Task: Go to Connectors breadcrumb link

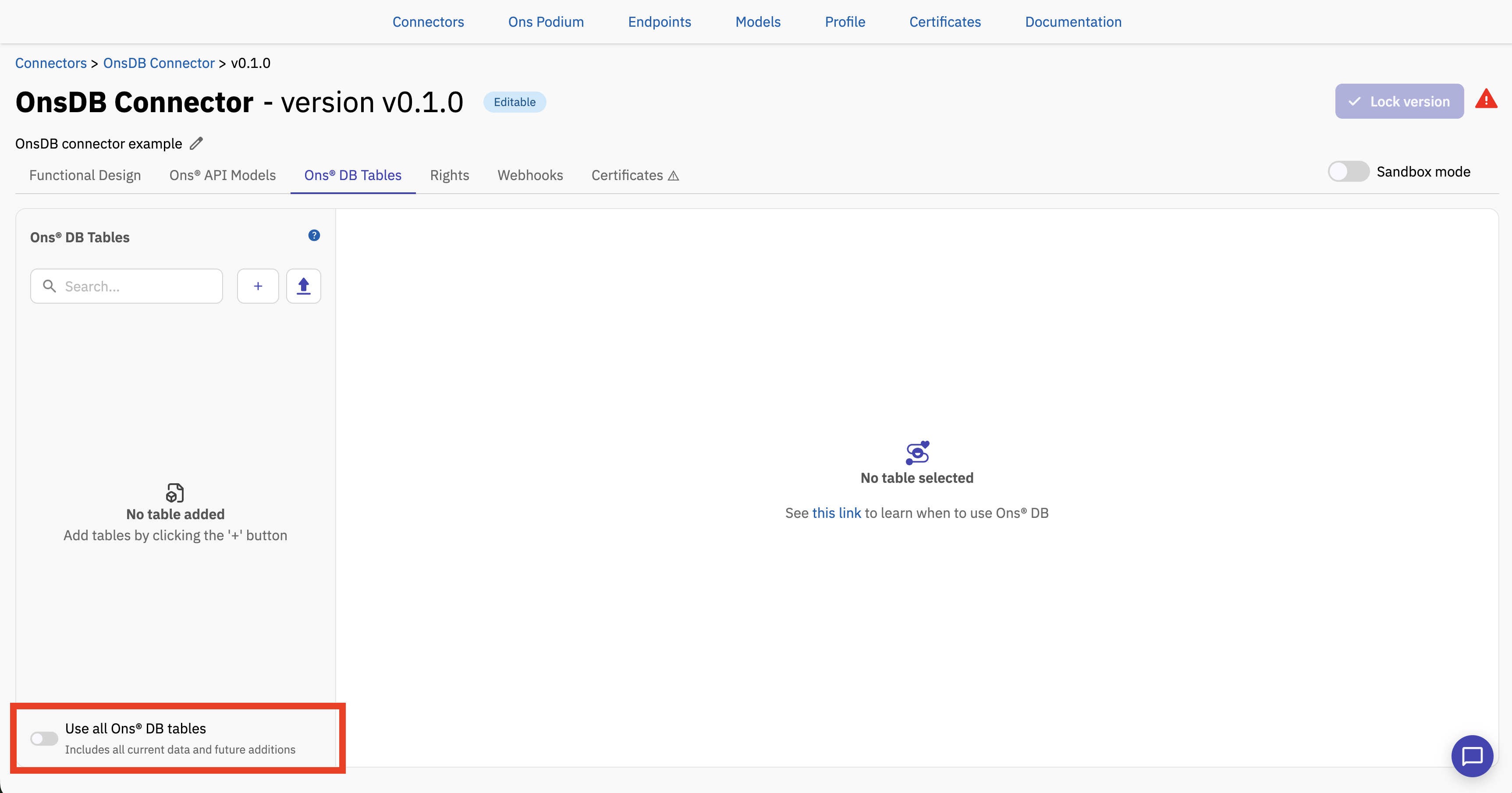Action: (51, 63)
